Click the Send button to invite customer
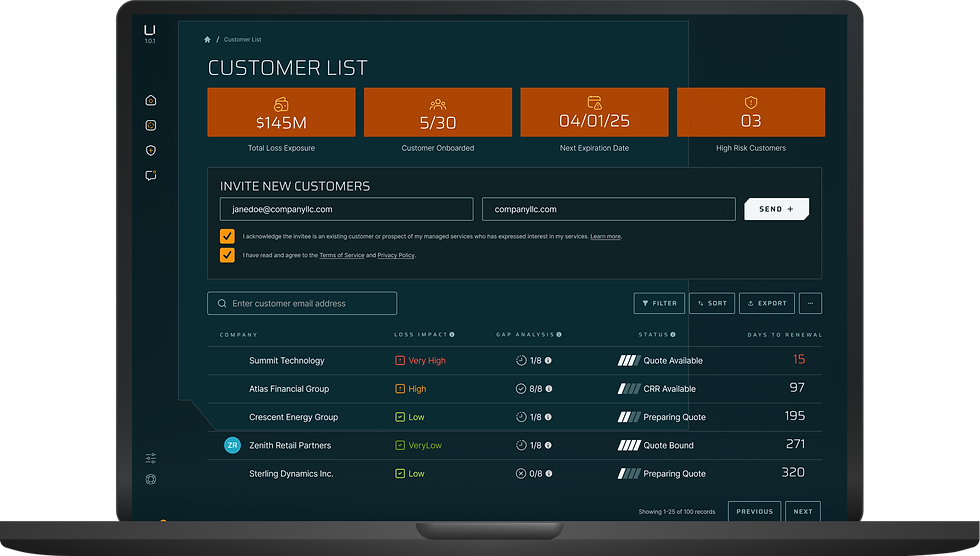 point(776,209)
